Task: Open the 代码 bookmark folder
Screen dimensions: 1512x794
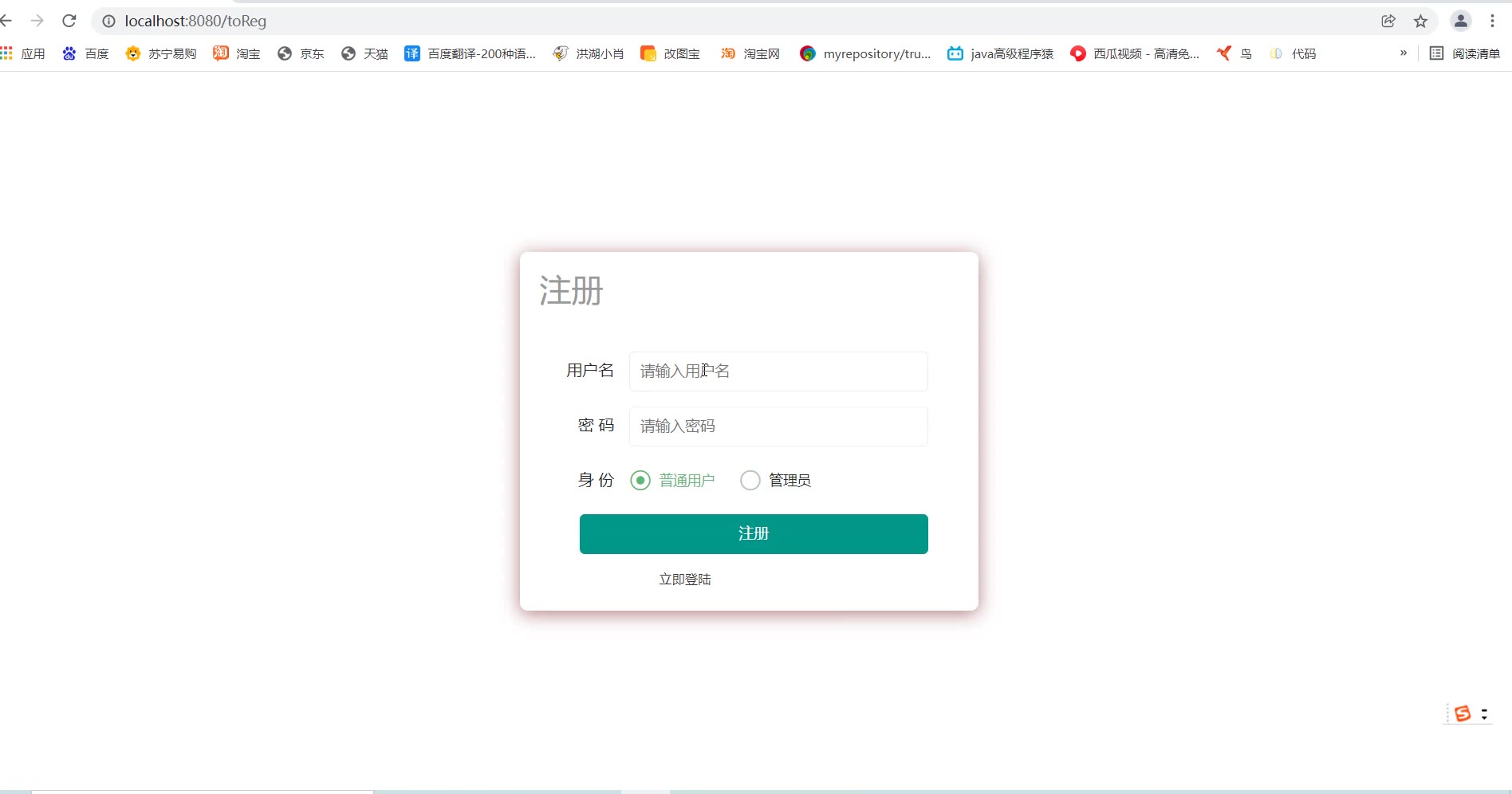Action: (1292, 53)
